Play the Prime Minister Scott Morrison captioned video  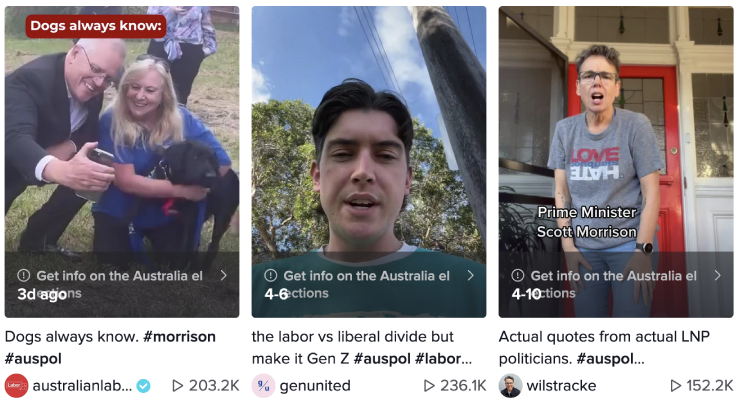tap(616, 150)
